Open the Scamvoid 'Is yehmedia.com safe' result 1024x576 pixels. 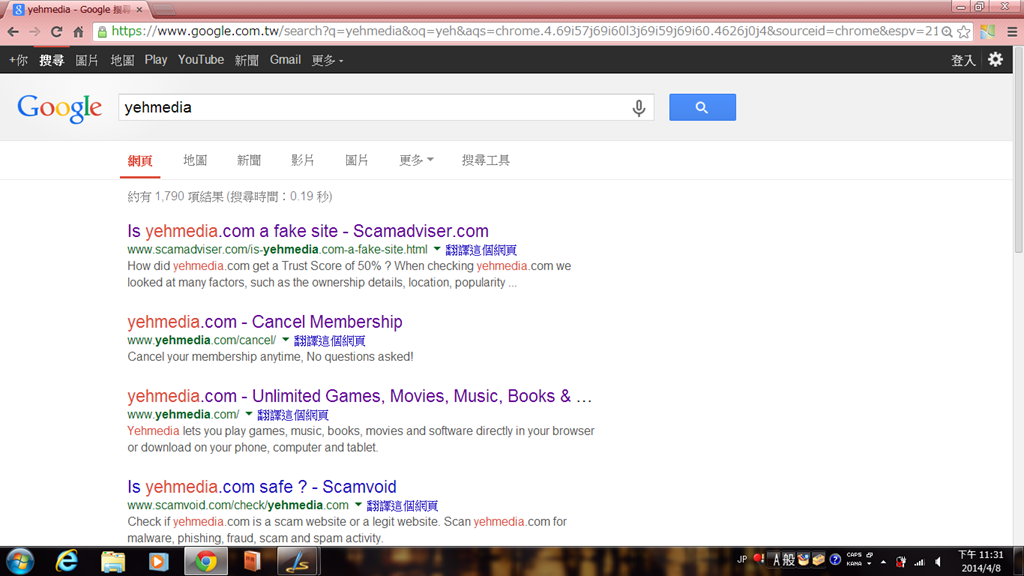point(262,487)
